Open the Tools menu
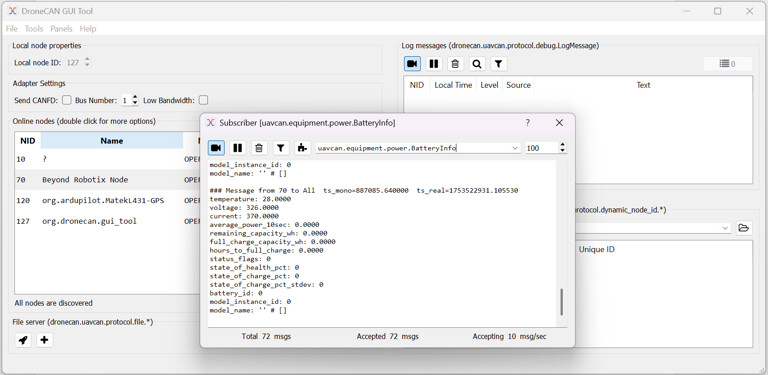 34,29
